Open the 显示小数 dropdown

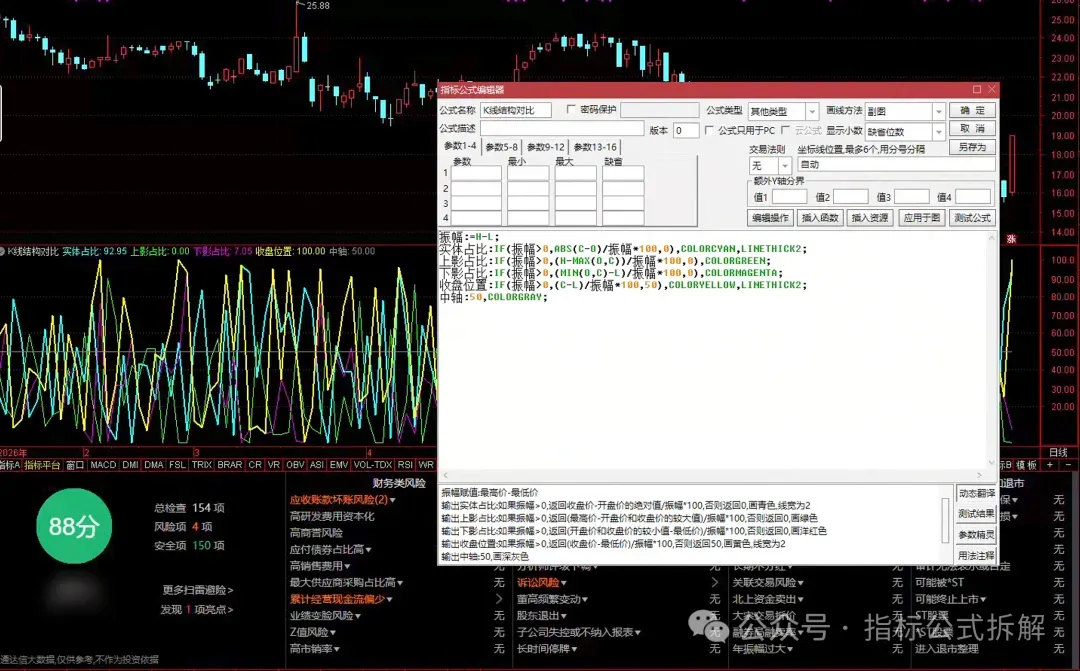(x=938, y=131)
